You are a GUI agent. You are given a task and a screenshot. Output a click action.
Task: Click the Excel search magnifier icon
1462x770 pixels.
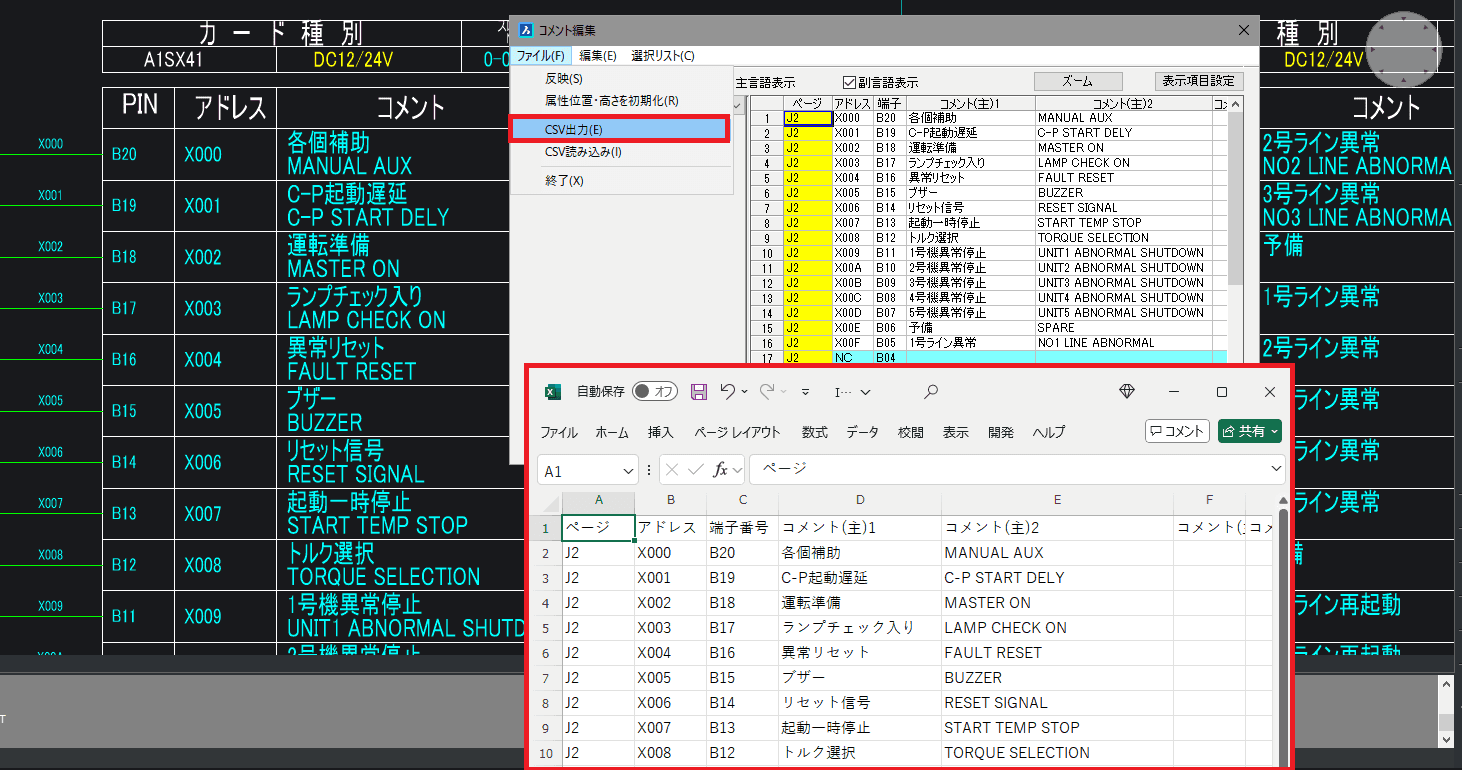click(x=931, y=392)
